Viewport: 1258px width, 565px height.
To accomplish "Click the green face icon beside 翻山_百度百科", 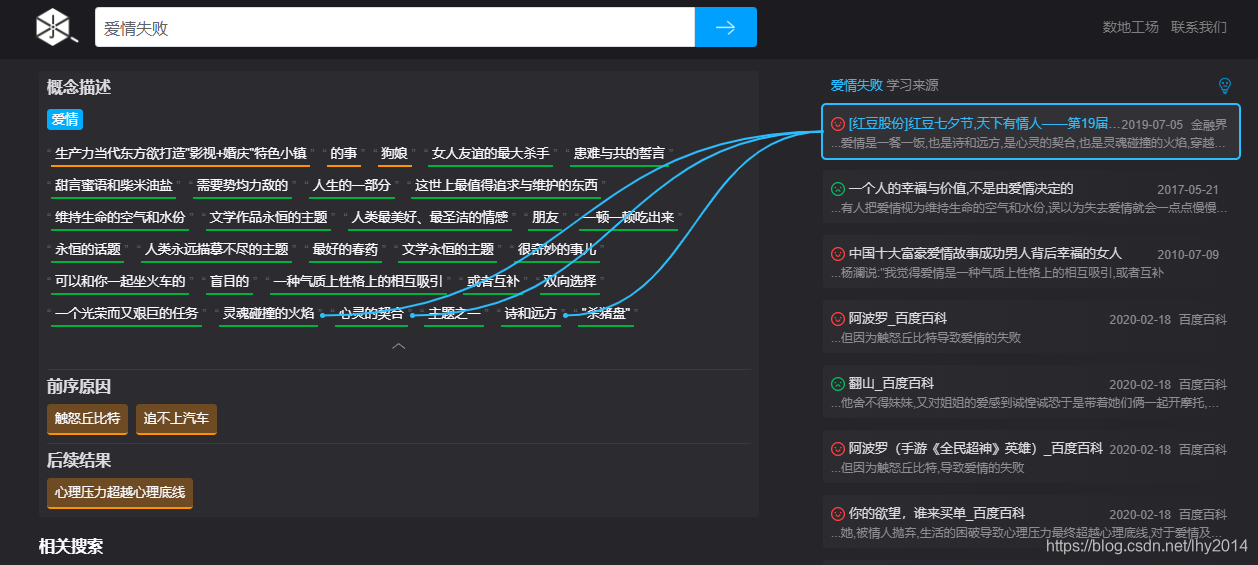I will (838, 384).
